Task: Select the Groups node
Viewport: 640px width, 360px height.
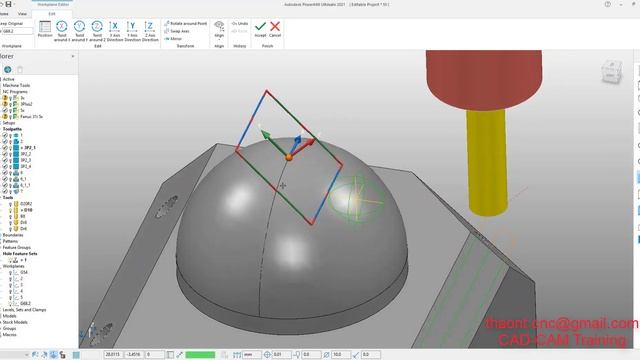Action: (9, 329)
